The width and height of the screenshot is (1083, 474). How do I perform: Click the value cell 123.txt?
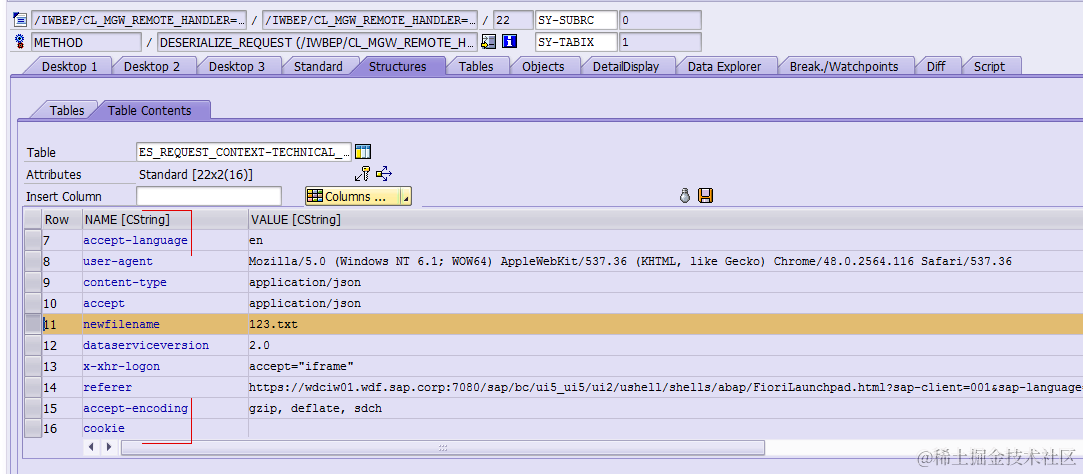tap(665, 324)
